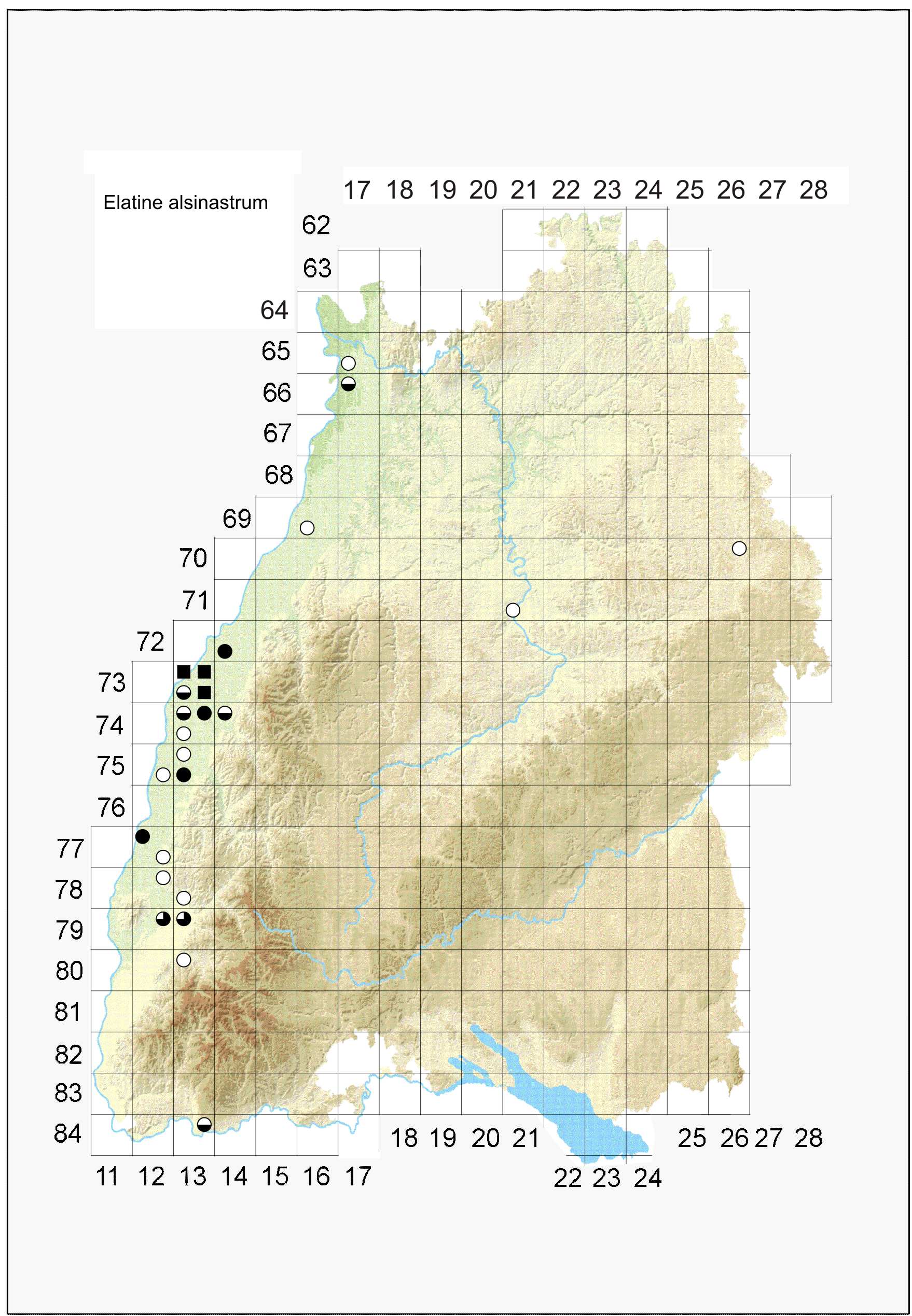
Task: Select the solid black circle in row 72
Action: coord(225,651)
